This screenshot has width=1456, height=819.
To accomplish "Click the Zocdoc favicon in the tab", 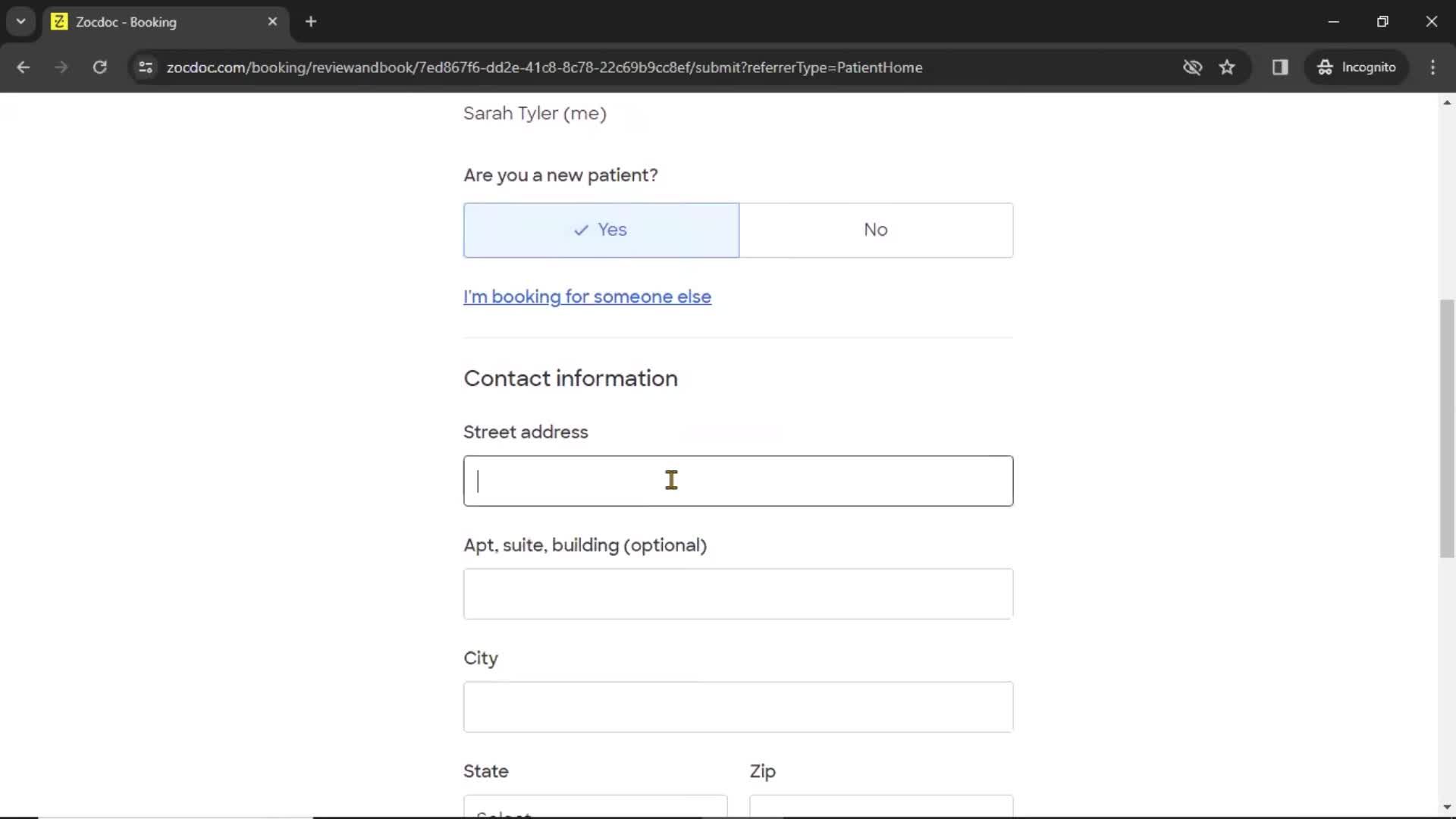I will pyautogui.click(x=59, y=22).
